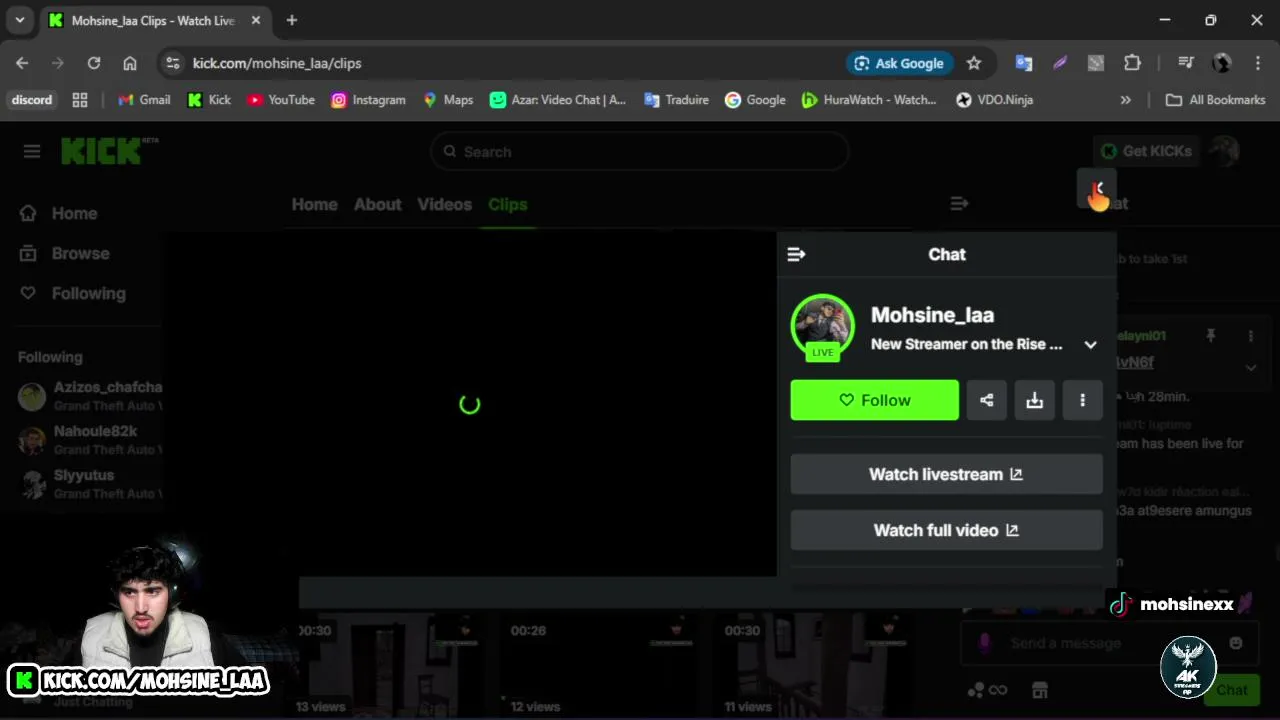This screenshot has width=1280, height=720.
Task: Switch to the About tab
Action: coord(377,204)
